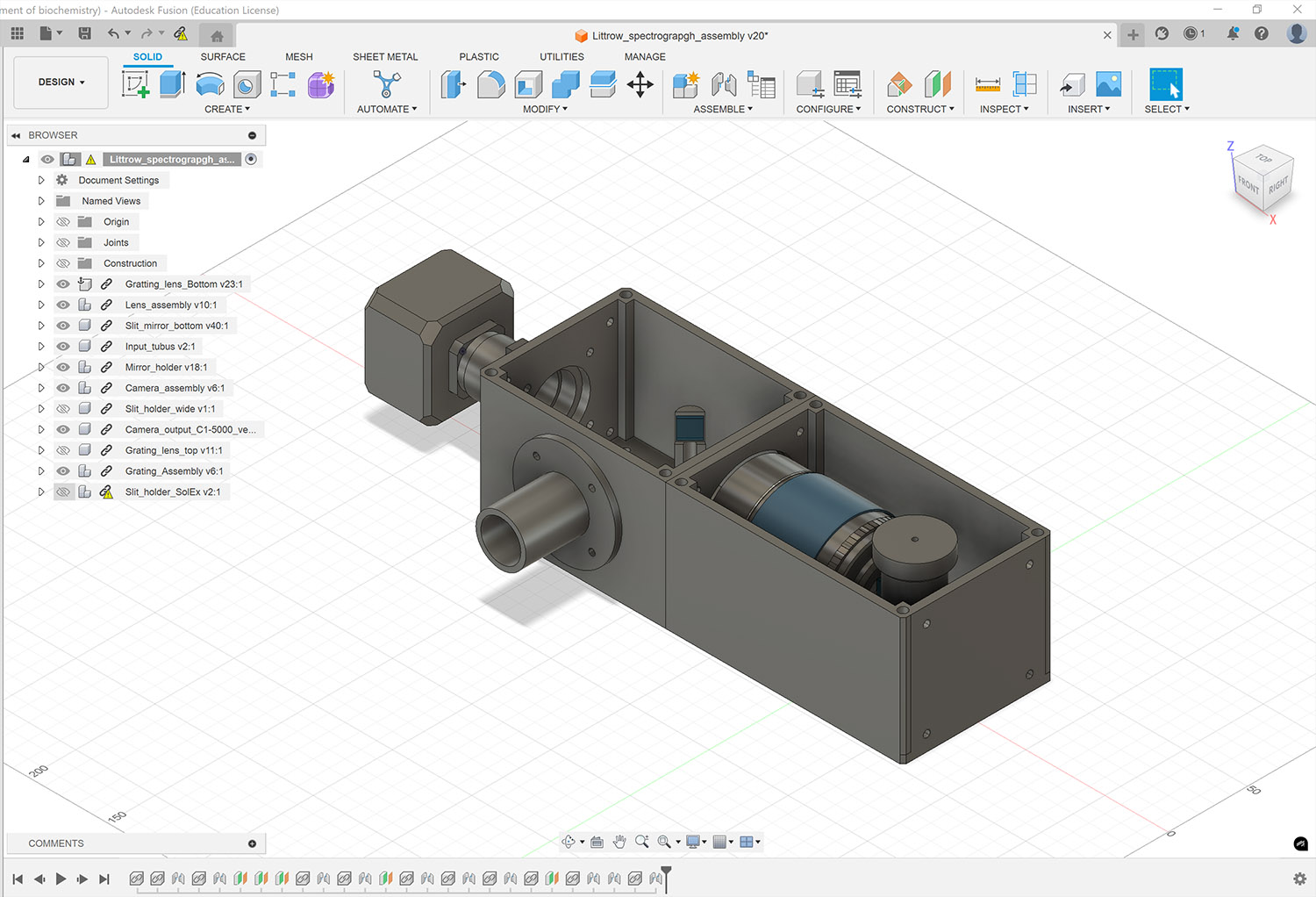This screenshot has height=897, width=1316.
Task: Show the Grating_lens_top v11:1 component
Action: pyautogui.click(x=63, y=450)
